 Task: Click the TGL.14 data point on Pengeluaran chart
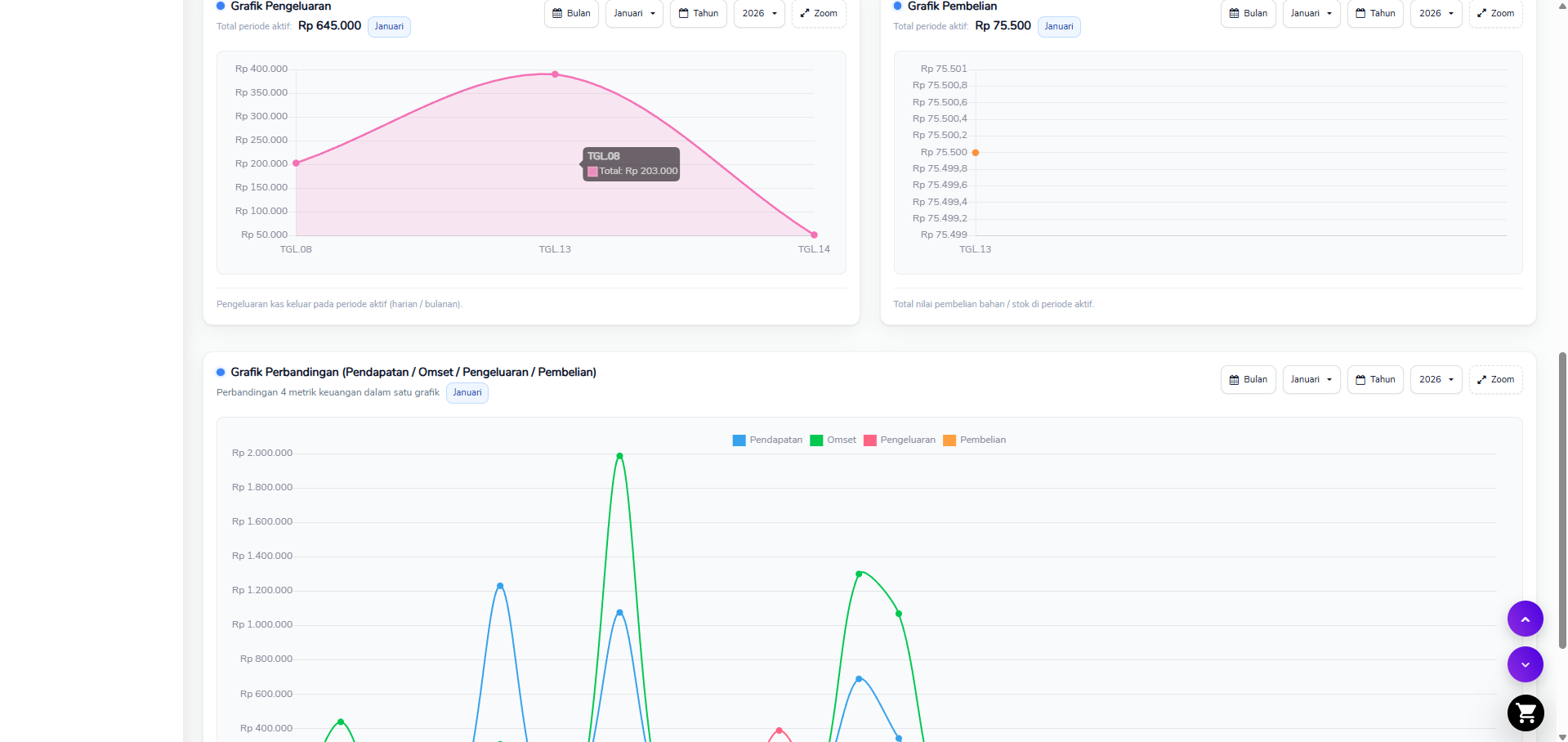point(814,235)
